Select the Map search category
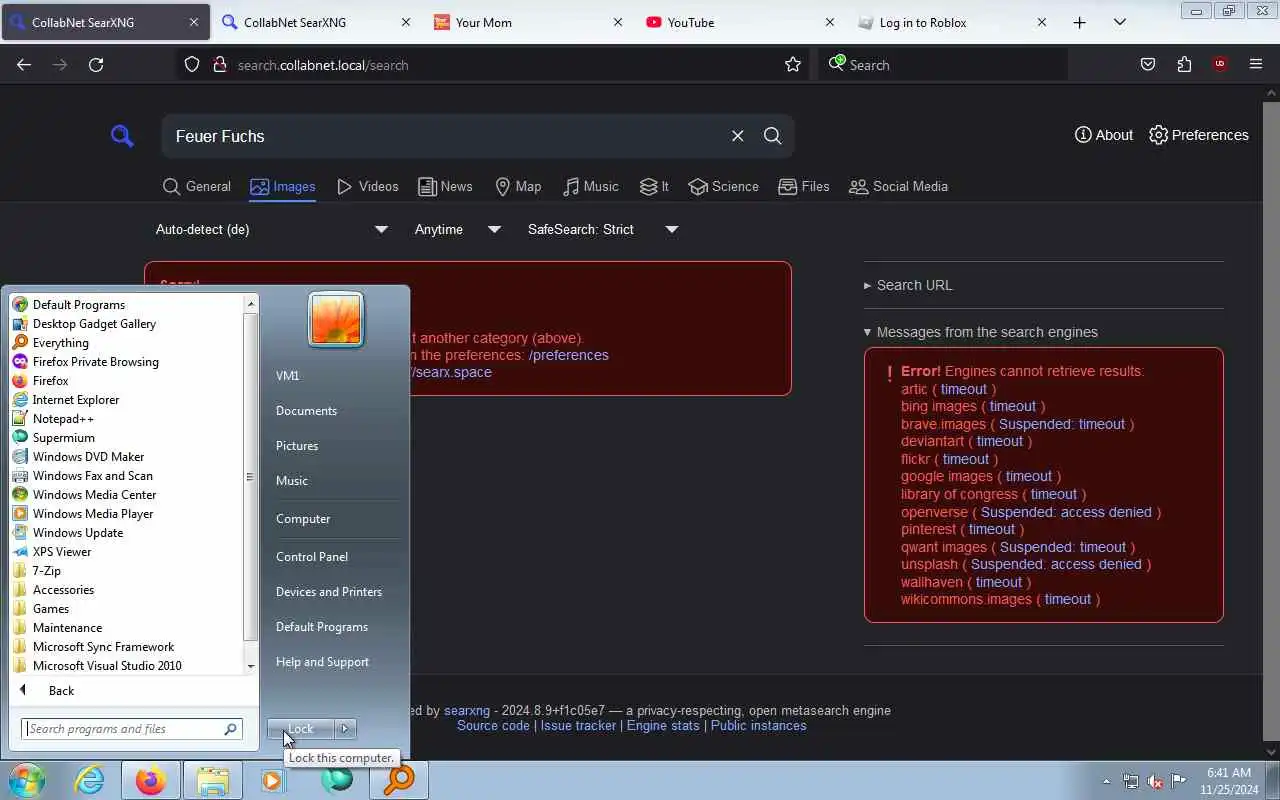Image resolution: width=1280 pixels, height=800 pixels. point(518,187)
